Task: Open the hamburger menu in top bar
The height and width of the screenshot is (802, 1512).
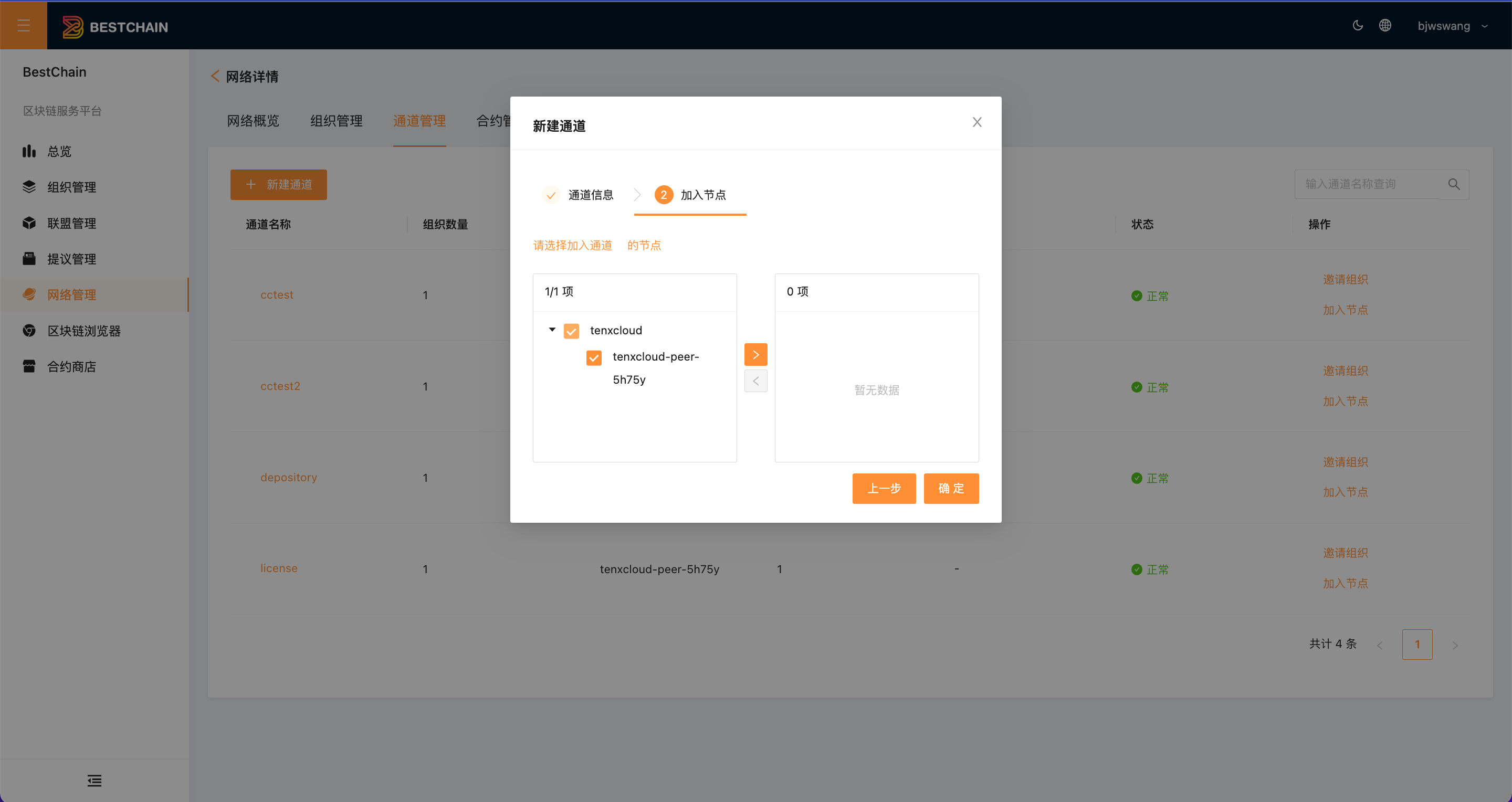Action: click(24, 26)
